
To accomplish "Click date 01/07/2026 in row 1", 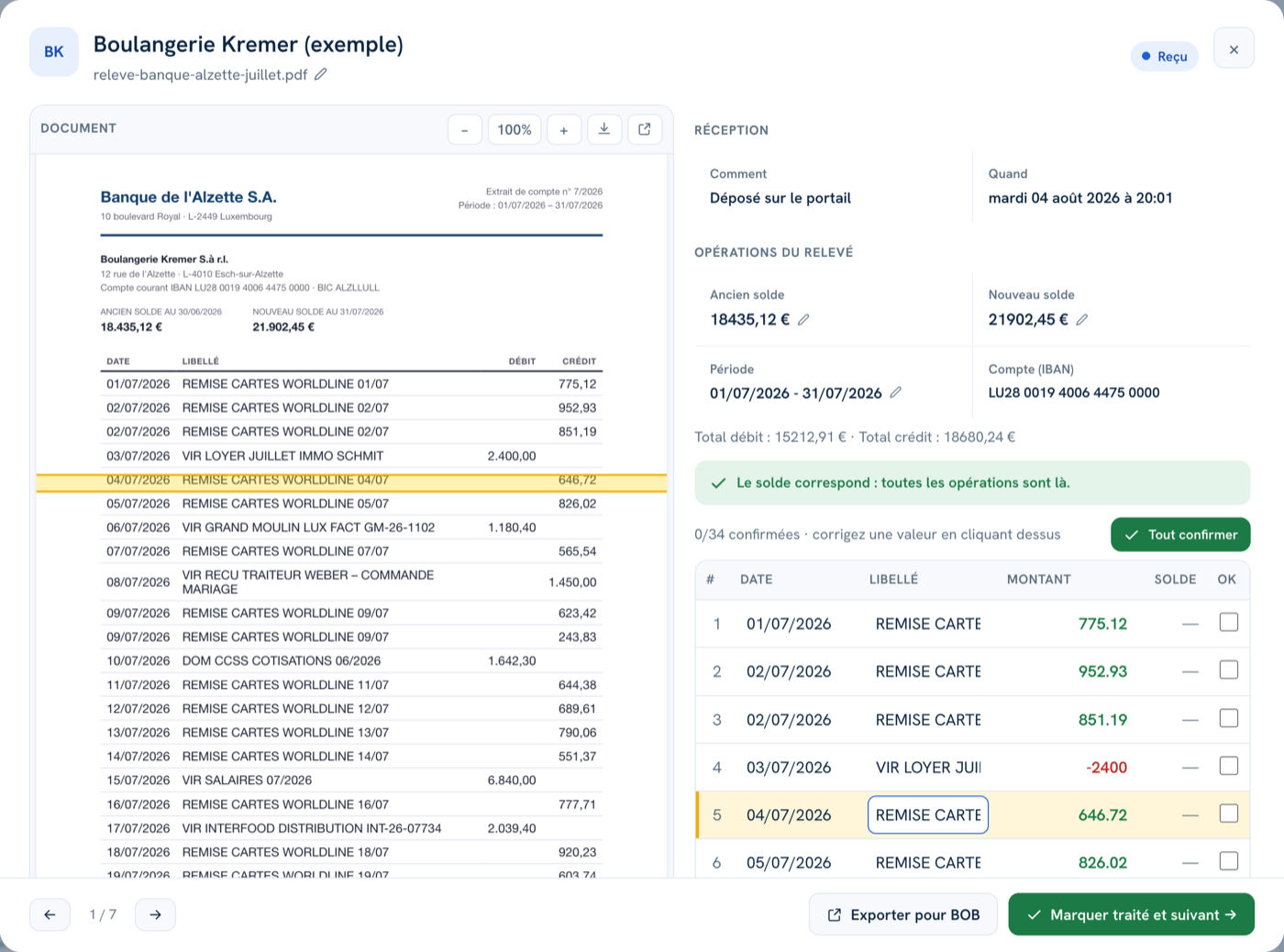I will [x=789, y=624].
